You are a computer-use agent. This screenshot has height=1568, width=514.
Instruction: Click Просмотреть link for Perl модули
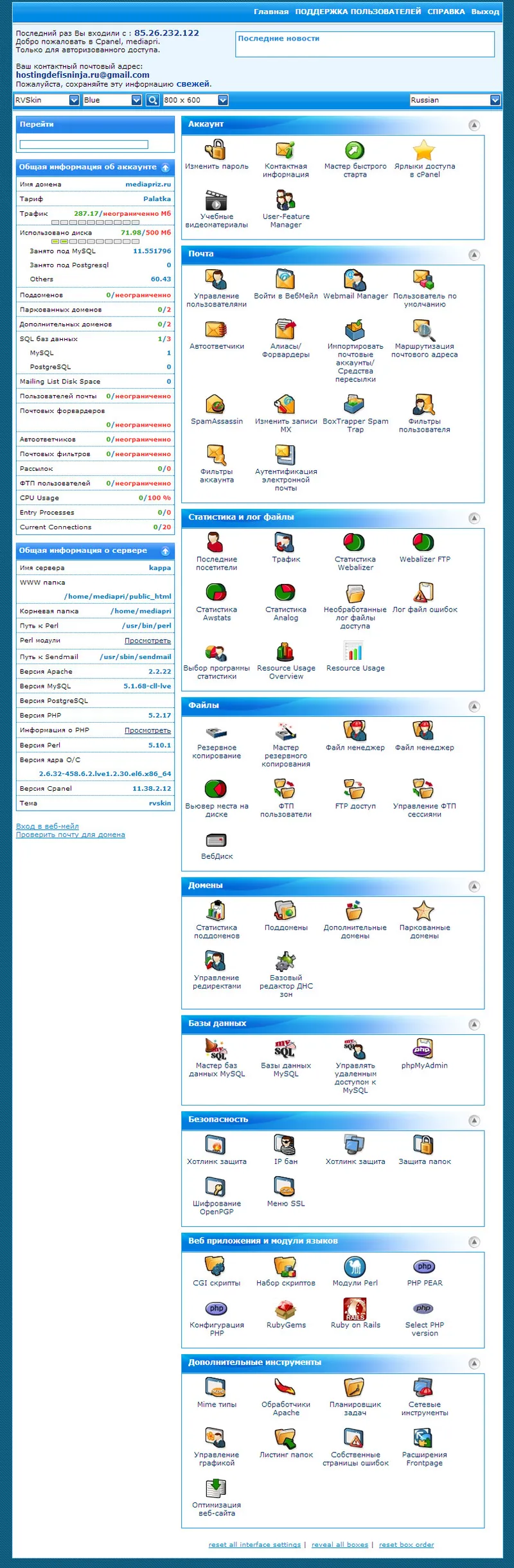(148, 640)
